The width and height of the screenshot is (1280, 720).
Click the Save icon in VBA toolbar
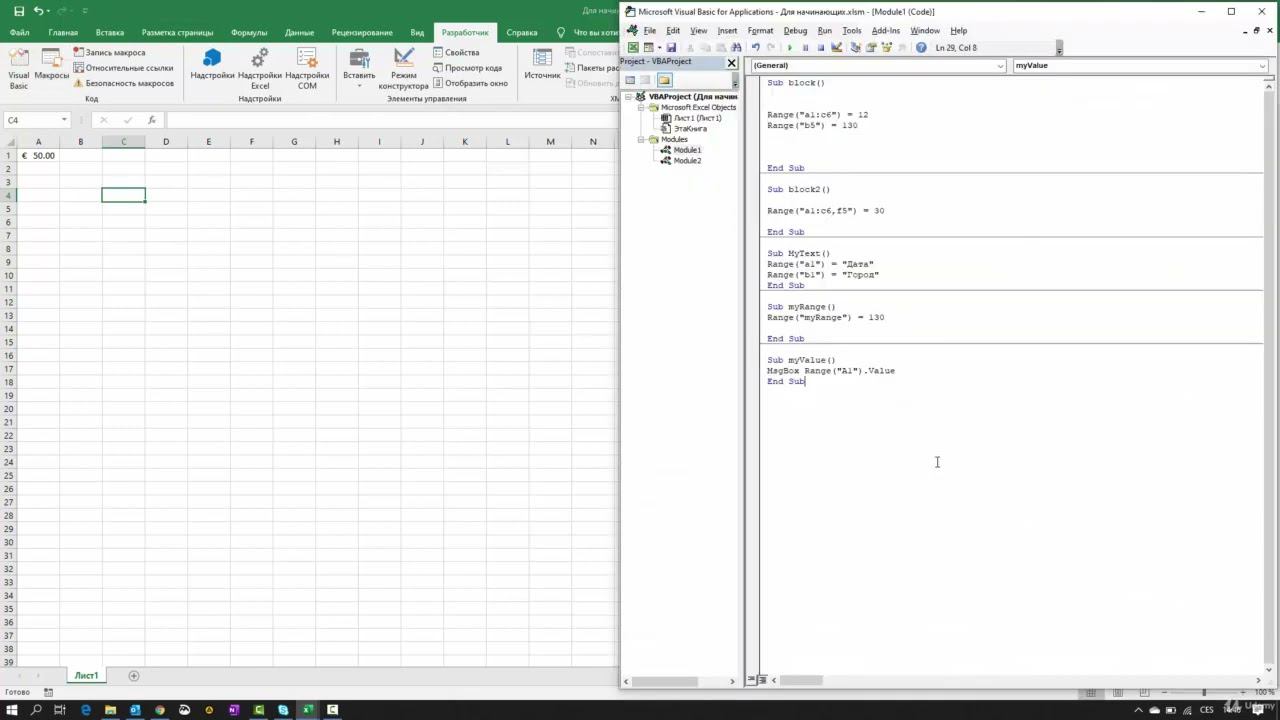671,47
